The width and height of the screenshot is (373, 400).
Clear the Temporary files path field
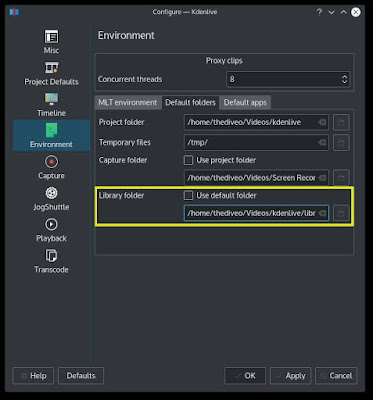pyautogui.click(x=322, y=142)
